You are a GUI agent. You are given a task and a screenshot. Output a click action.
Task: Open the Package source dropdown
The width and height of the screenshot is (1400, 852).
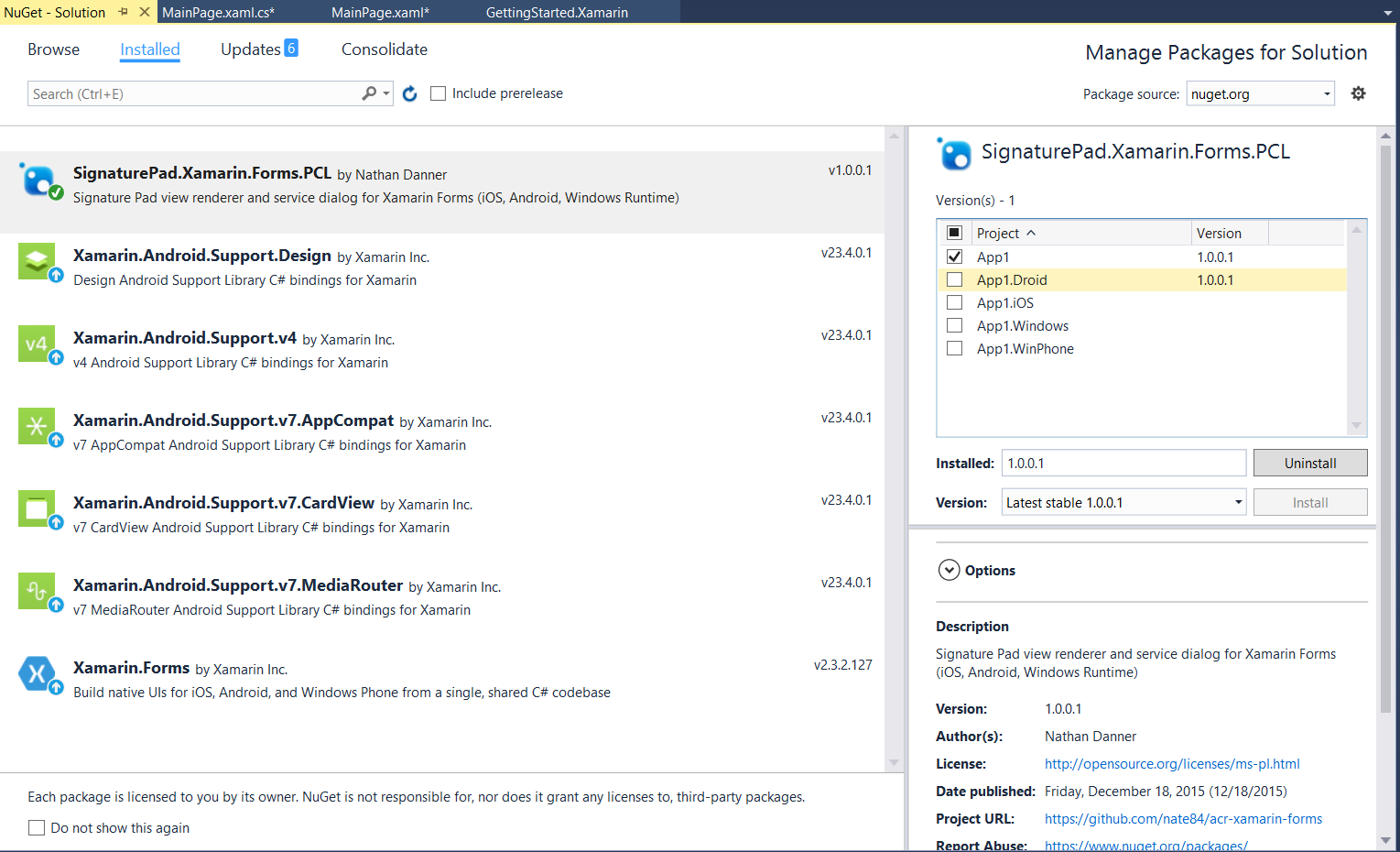click(x=1327, y=93)
